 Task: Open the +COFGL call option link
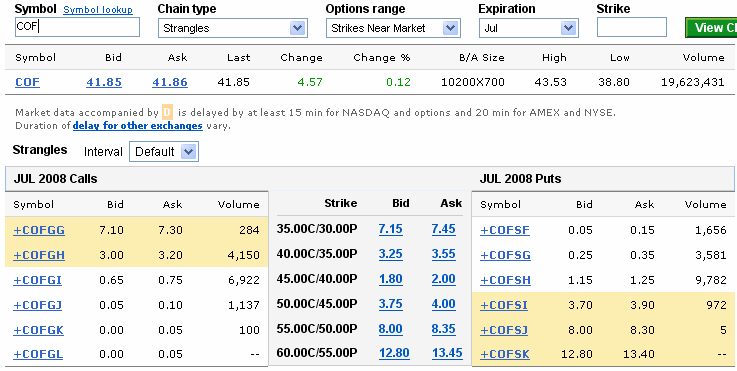tap(38, 355)
